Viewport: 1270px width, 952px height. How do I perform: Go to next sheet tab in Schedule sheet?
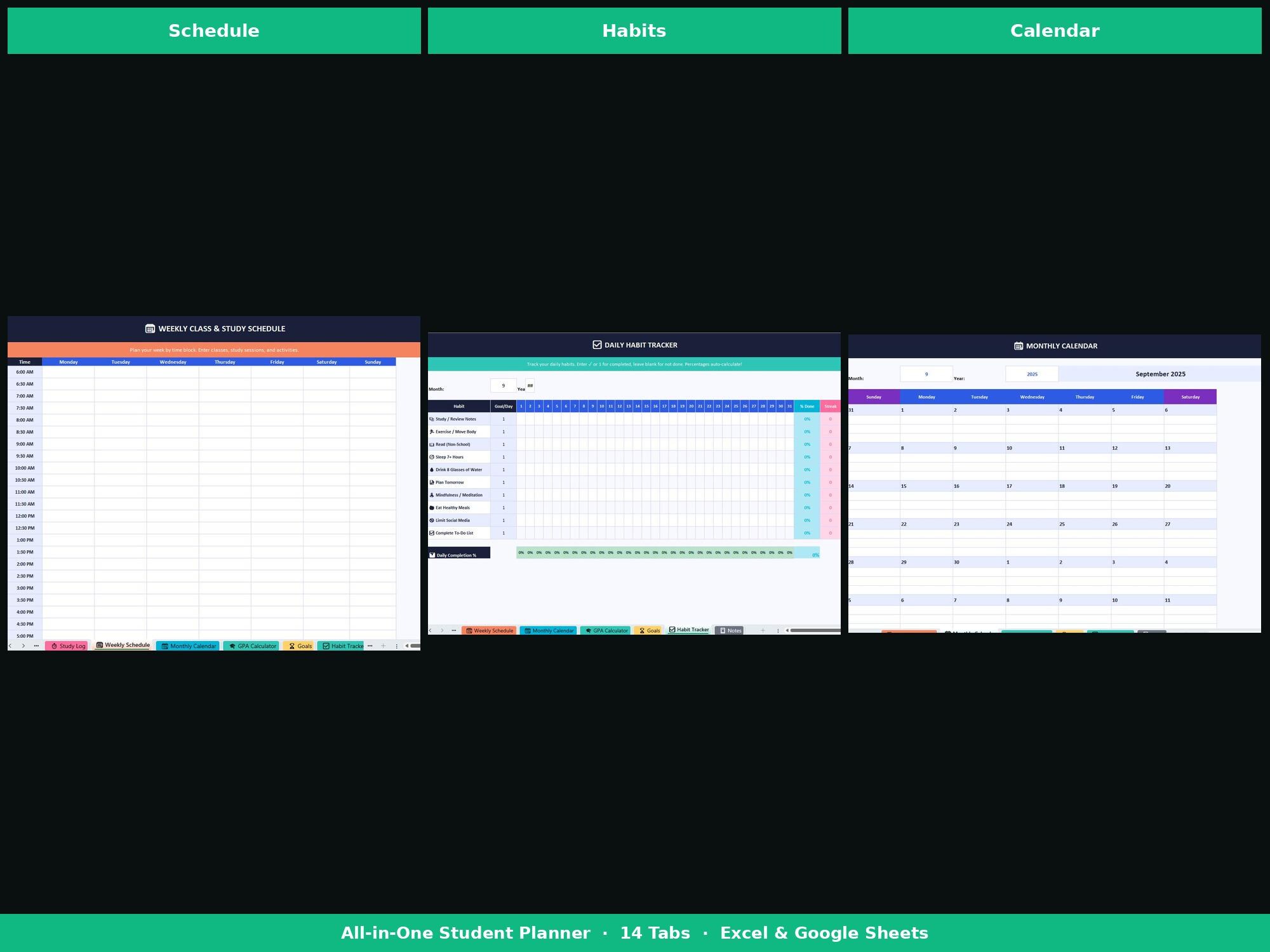tap(23, 645)
